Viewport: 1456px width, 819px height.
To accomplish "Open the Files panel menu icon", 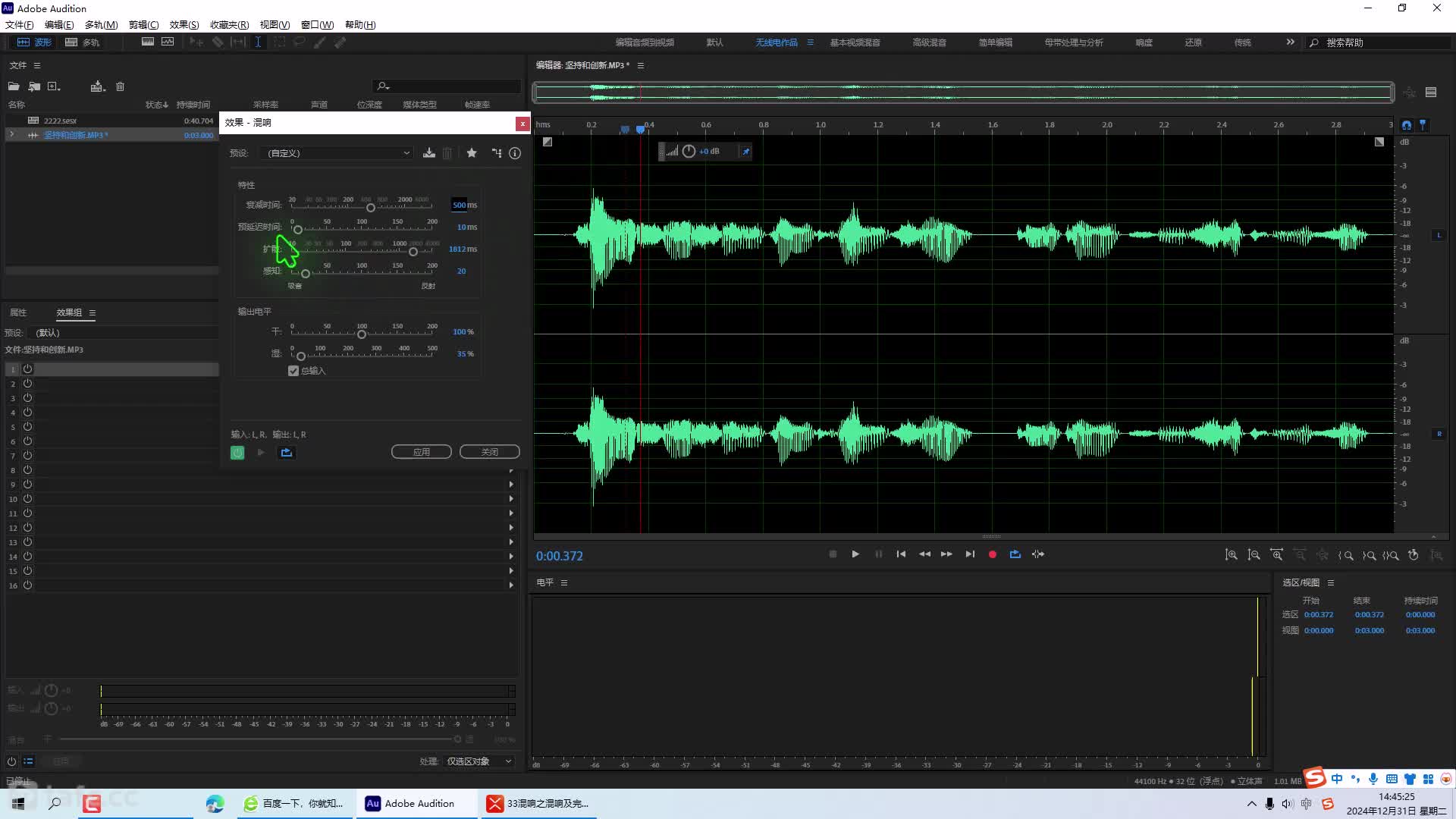I will pyautogui.click(x=37, y=65).
